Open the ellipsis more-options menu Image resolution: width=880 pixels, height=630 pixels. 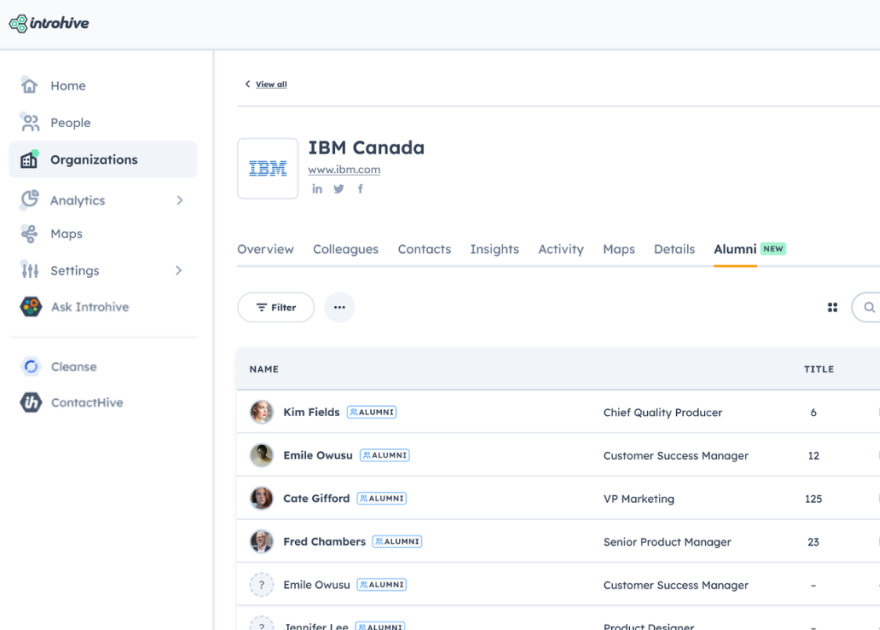click(x=339, y=307)
